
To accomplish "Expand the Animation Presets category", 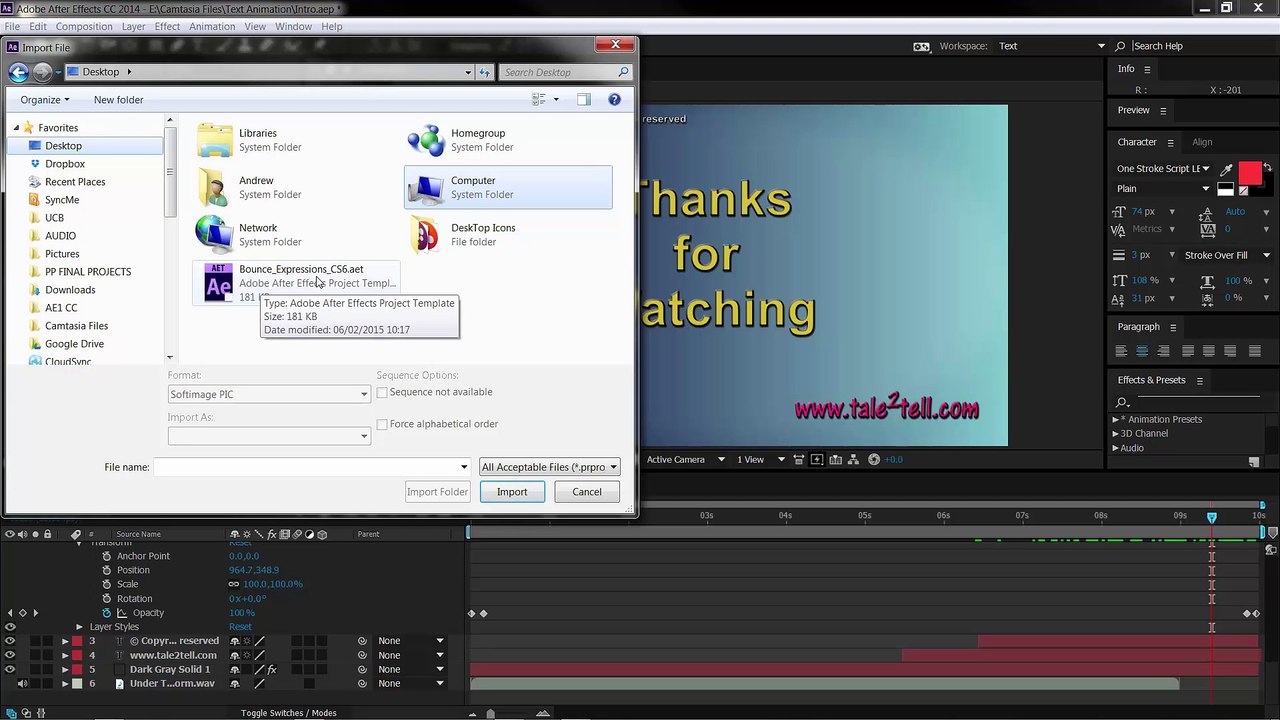I will [x=1116, y=420].
